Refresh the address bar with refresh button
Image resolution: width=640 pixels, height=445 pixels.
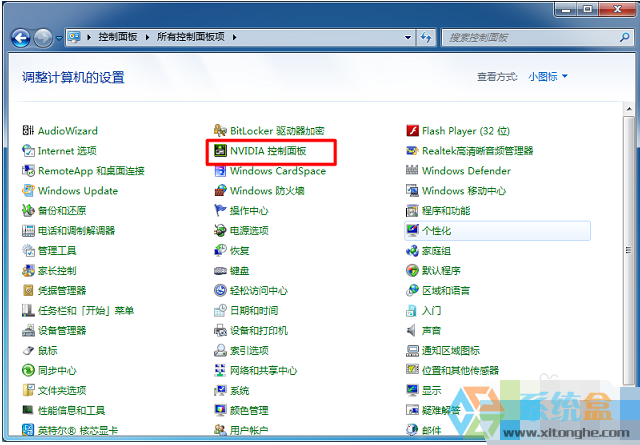coord(426,38)
